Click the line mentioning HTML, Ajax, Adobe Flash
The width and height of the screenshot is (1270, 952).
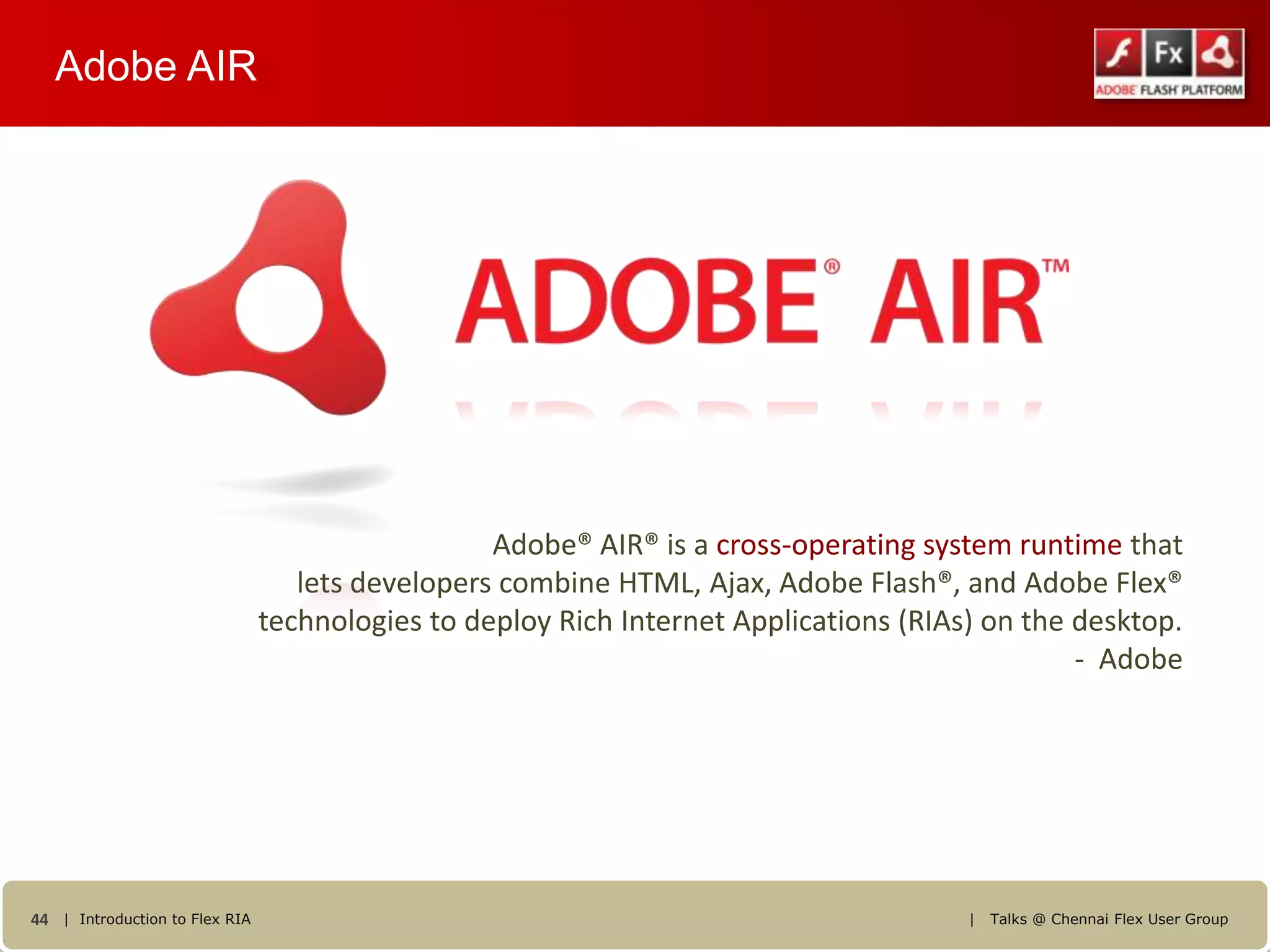(738, 583)
